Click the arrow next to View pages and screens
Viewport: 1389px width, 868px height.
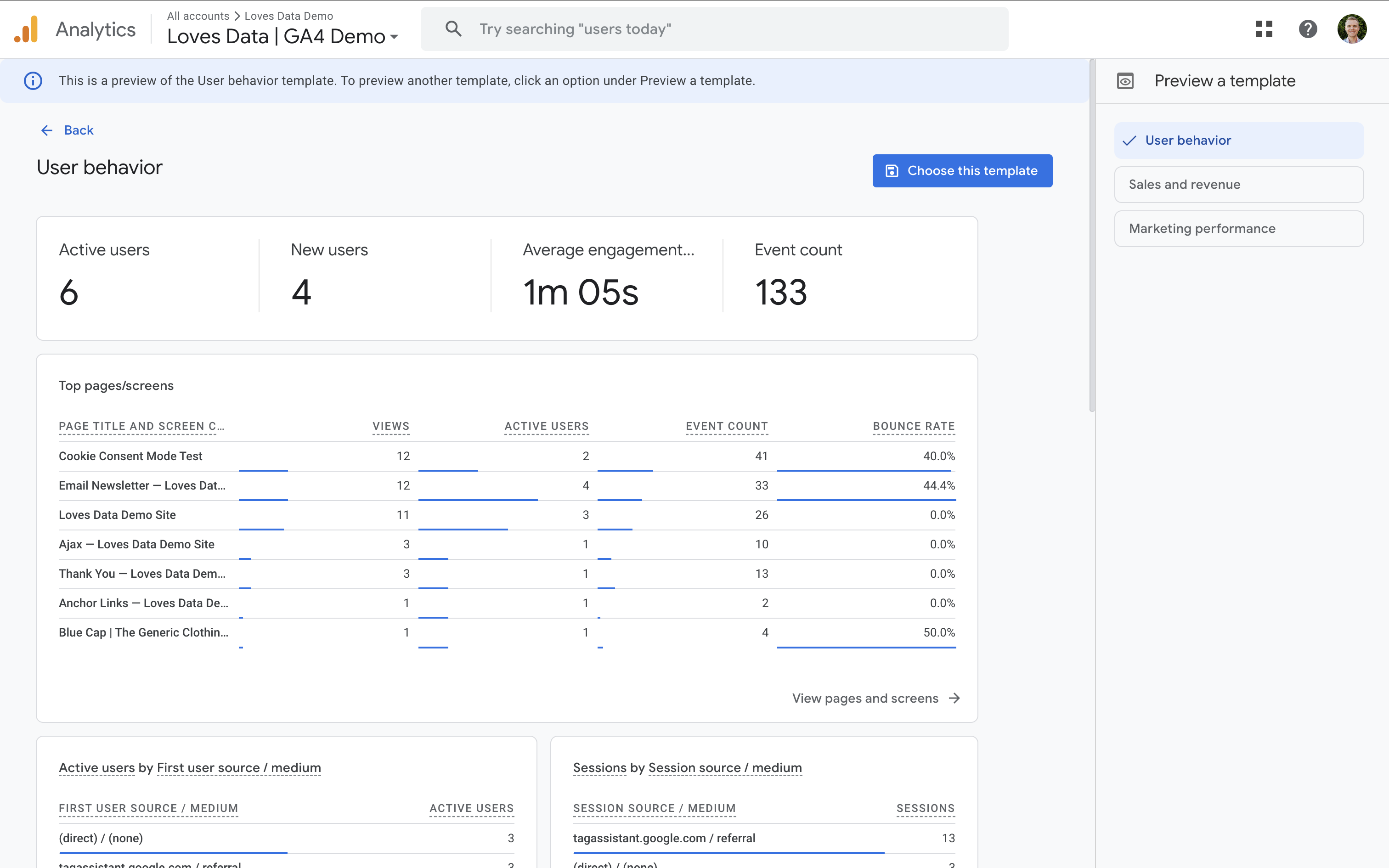[x=954, y=698]
